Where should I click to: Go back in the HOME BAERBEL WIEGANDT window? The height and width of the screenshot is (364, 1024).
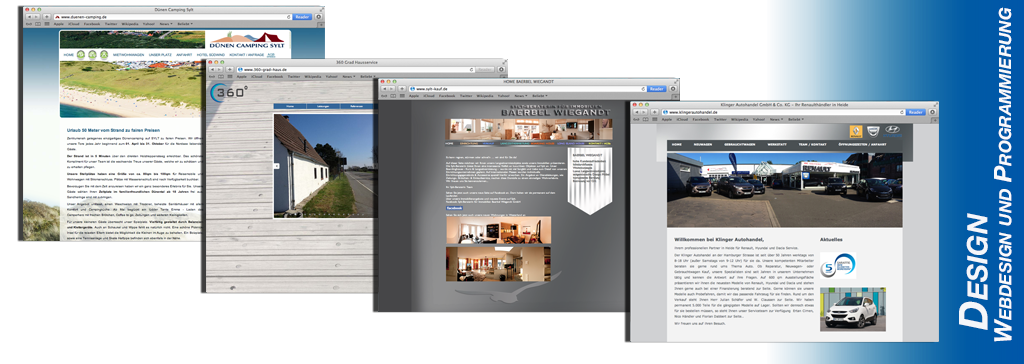point(385,89)
